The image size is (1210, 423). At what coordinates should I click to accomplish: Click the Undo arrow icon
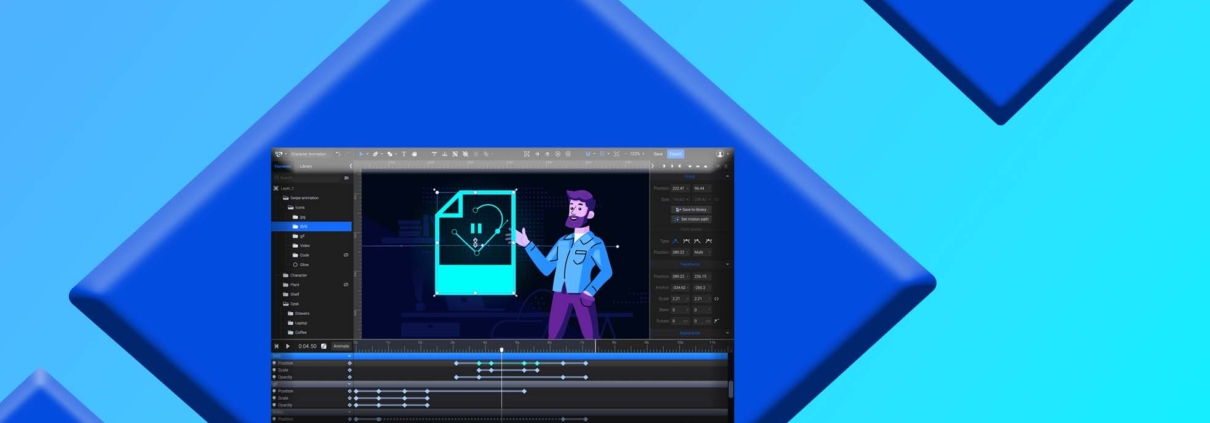(x=338, y=154)
